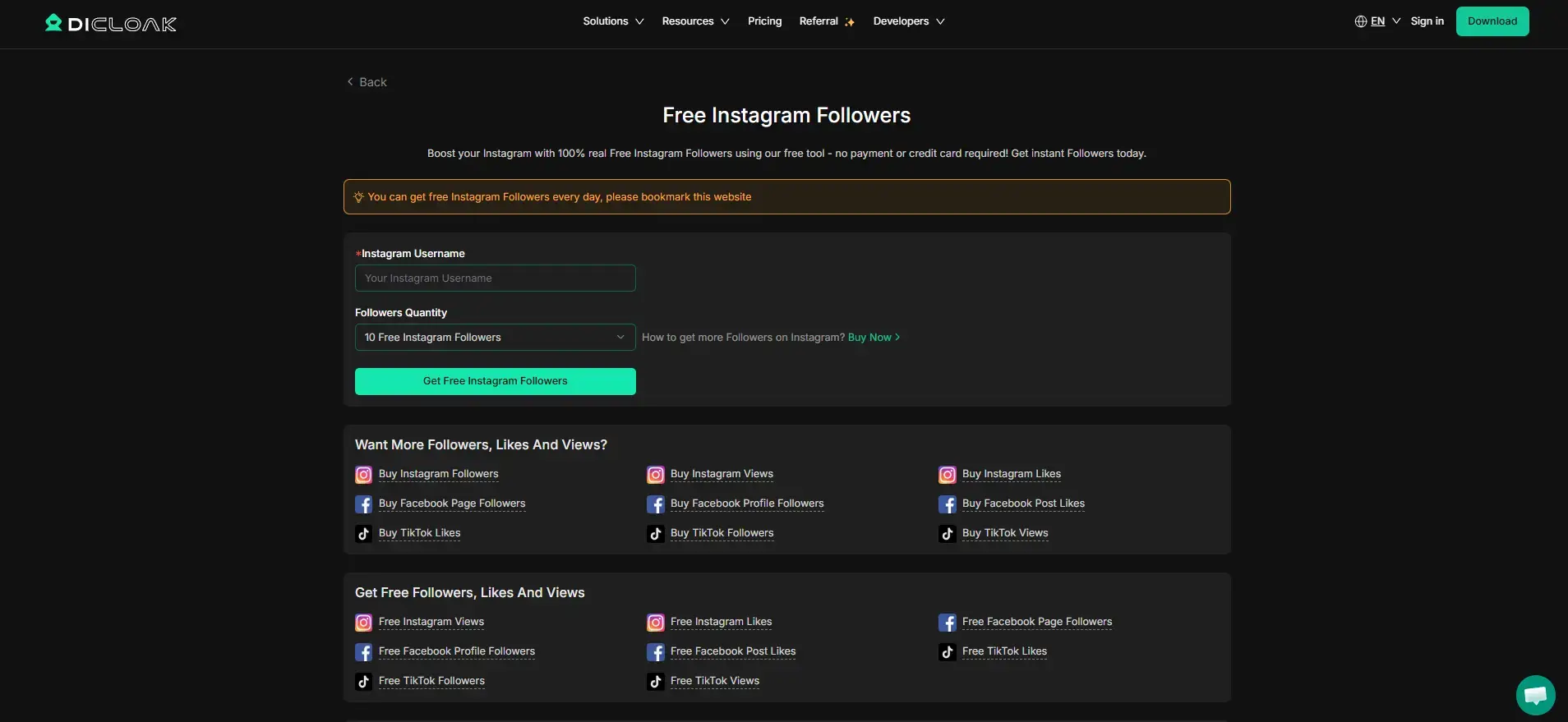Open the live chat bubble icon
Screen dimensions: 1568x722
[1534, 695]
